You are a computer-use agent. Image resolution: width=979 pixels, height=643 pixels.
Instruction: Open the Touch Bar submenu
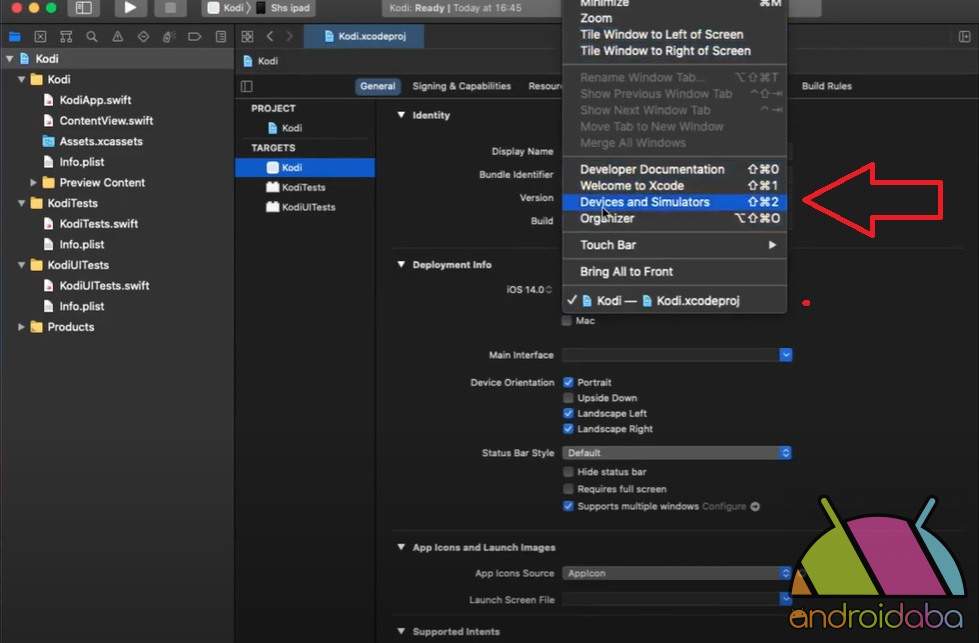674,245
